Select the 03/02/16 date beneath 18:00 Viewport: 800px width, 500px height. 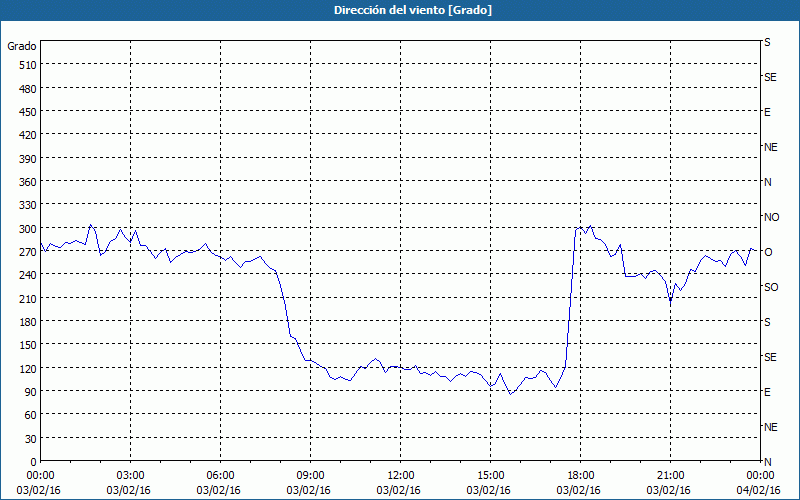click(x=579, y=490)
